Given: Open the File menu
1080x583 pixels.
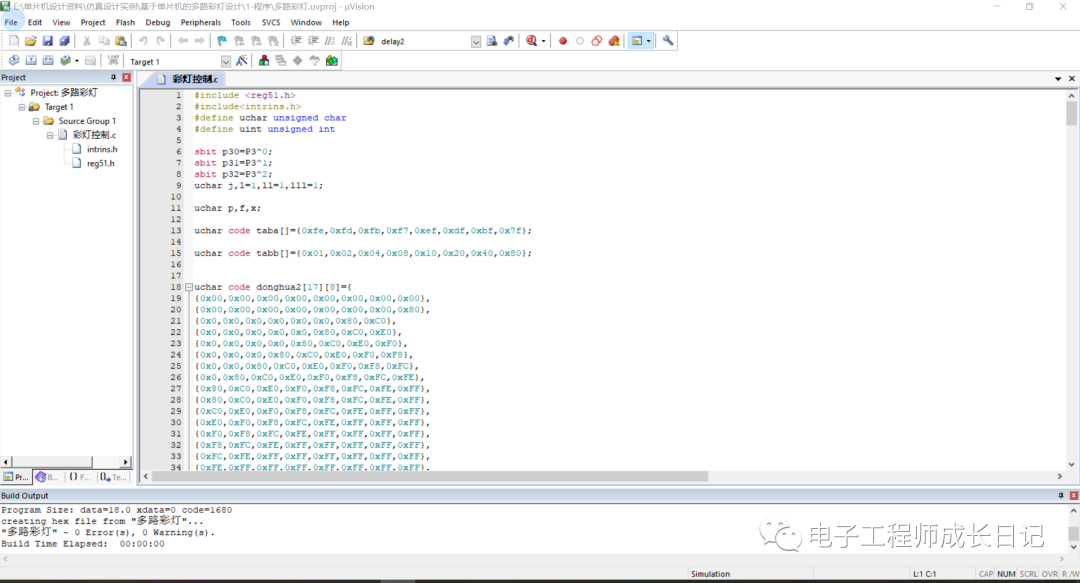Looking at the screenshot, I should [x=11, y=23].
